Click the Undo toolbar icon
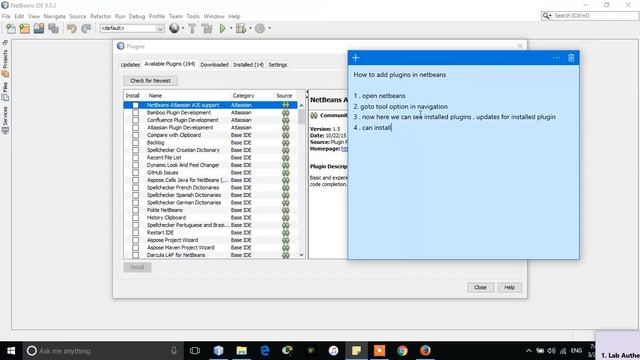Viewport: 640px width, 360px height. click(x=72, y=29)
